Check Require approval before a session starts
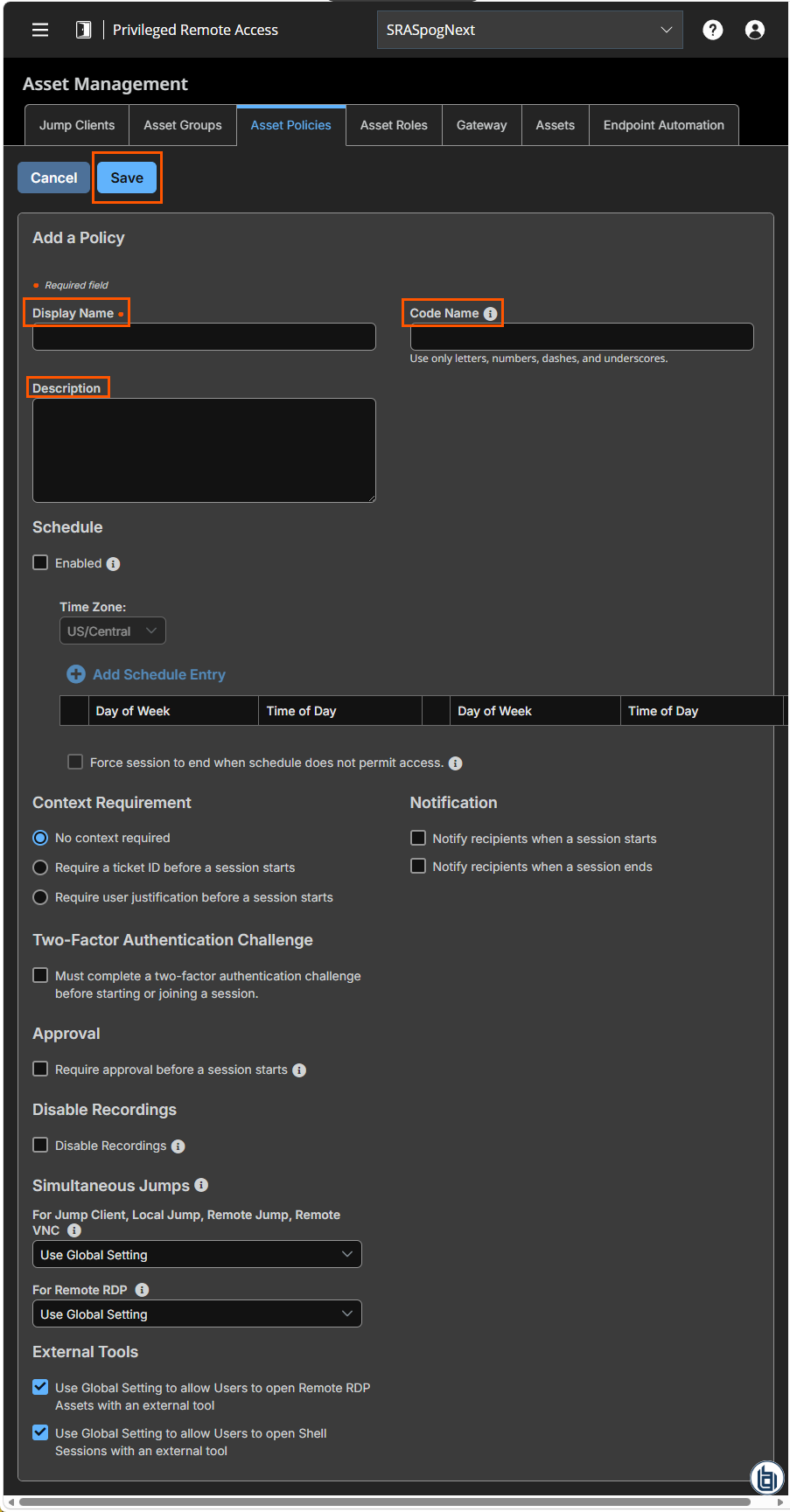This screenshot has height=1512, width=790. (40, 1069)
